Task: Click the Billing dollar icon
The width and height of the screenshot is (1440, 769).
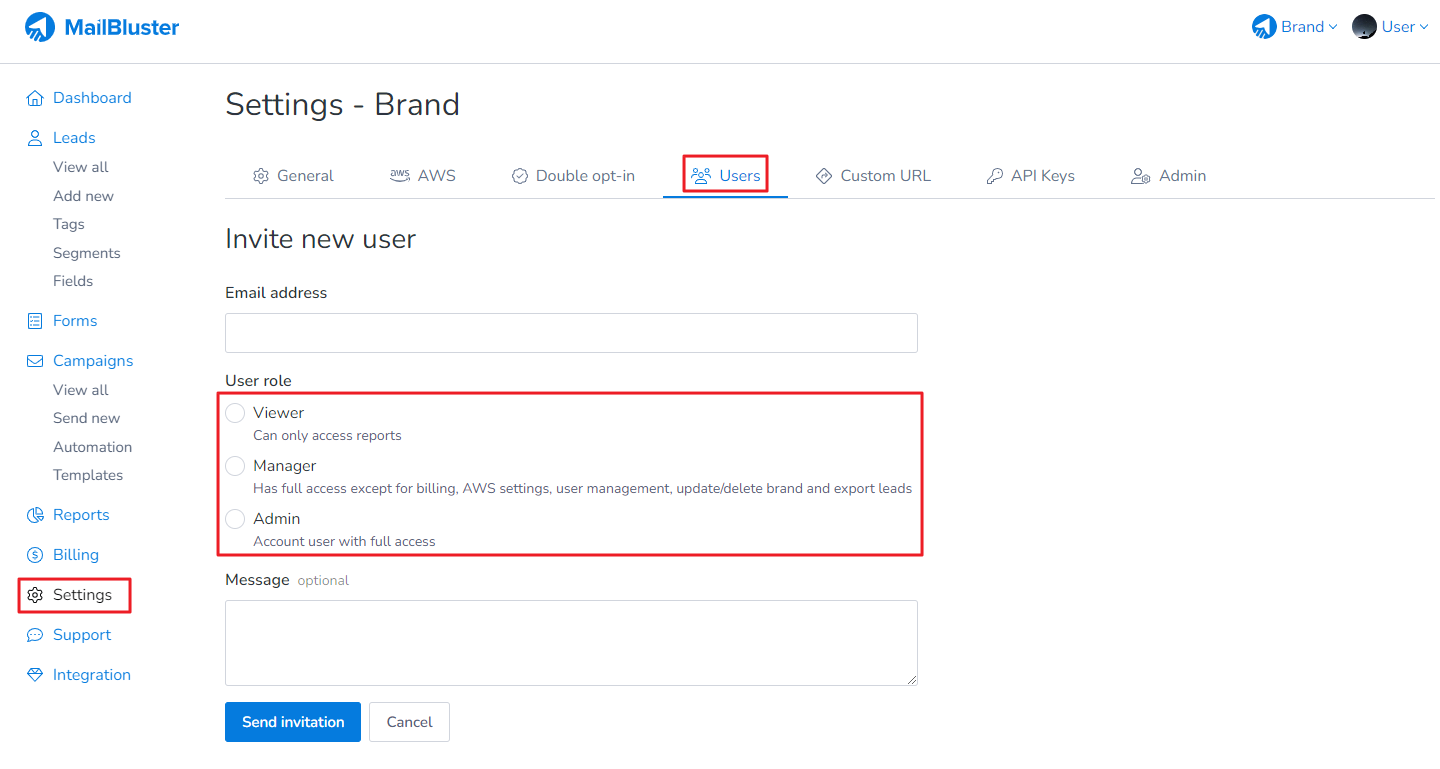Action: (x=35, y=555)
